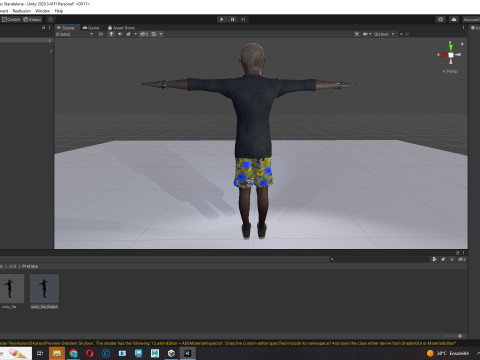This screenshot has height=360, width=480.
Task: Search by type icon in Project panel
Action: click(434, 259)
